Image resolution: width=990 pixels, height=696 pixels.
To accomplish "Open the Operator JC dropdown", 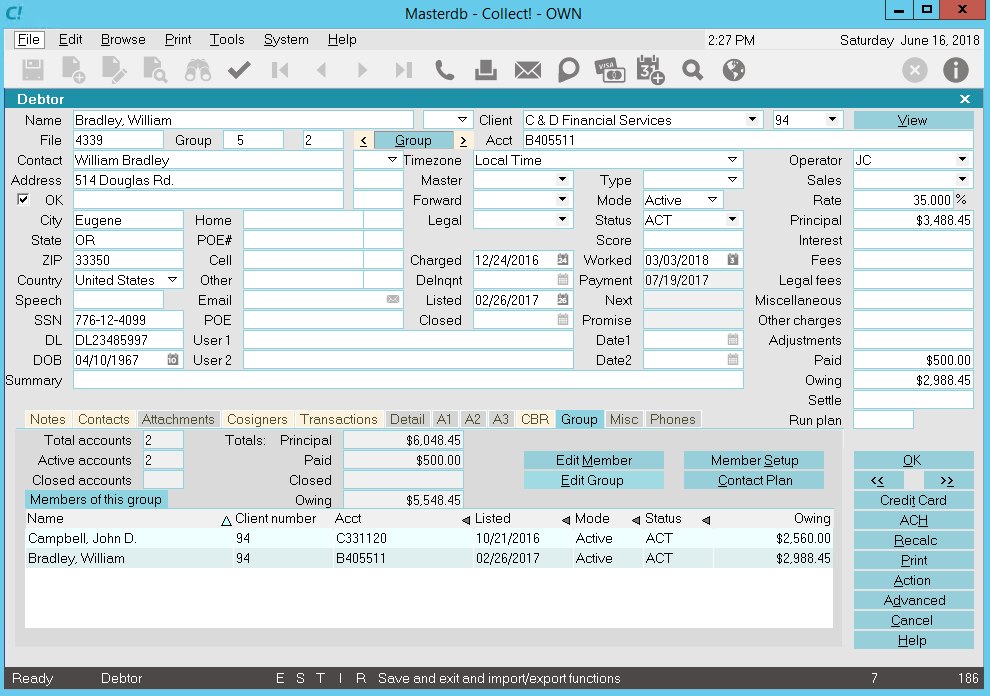I will [x=962, y=160].
